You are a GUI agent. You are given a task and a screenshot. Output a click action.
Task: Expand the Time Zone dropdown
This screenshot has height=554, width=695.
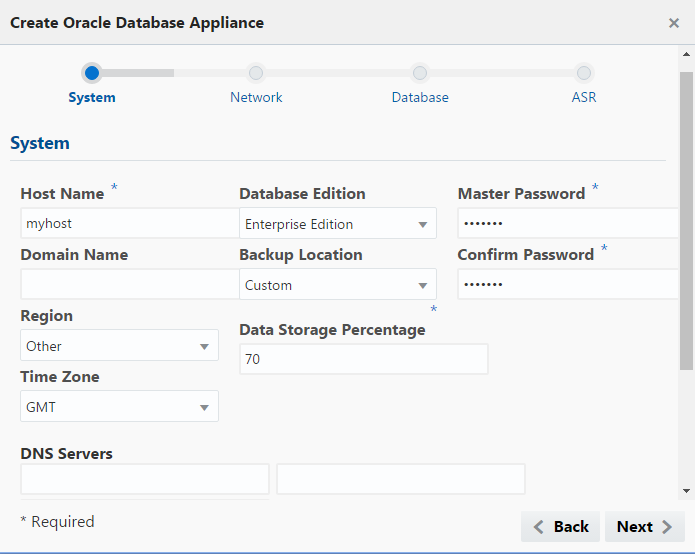[119, 407]
